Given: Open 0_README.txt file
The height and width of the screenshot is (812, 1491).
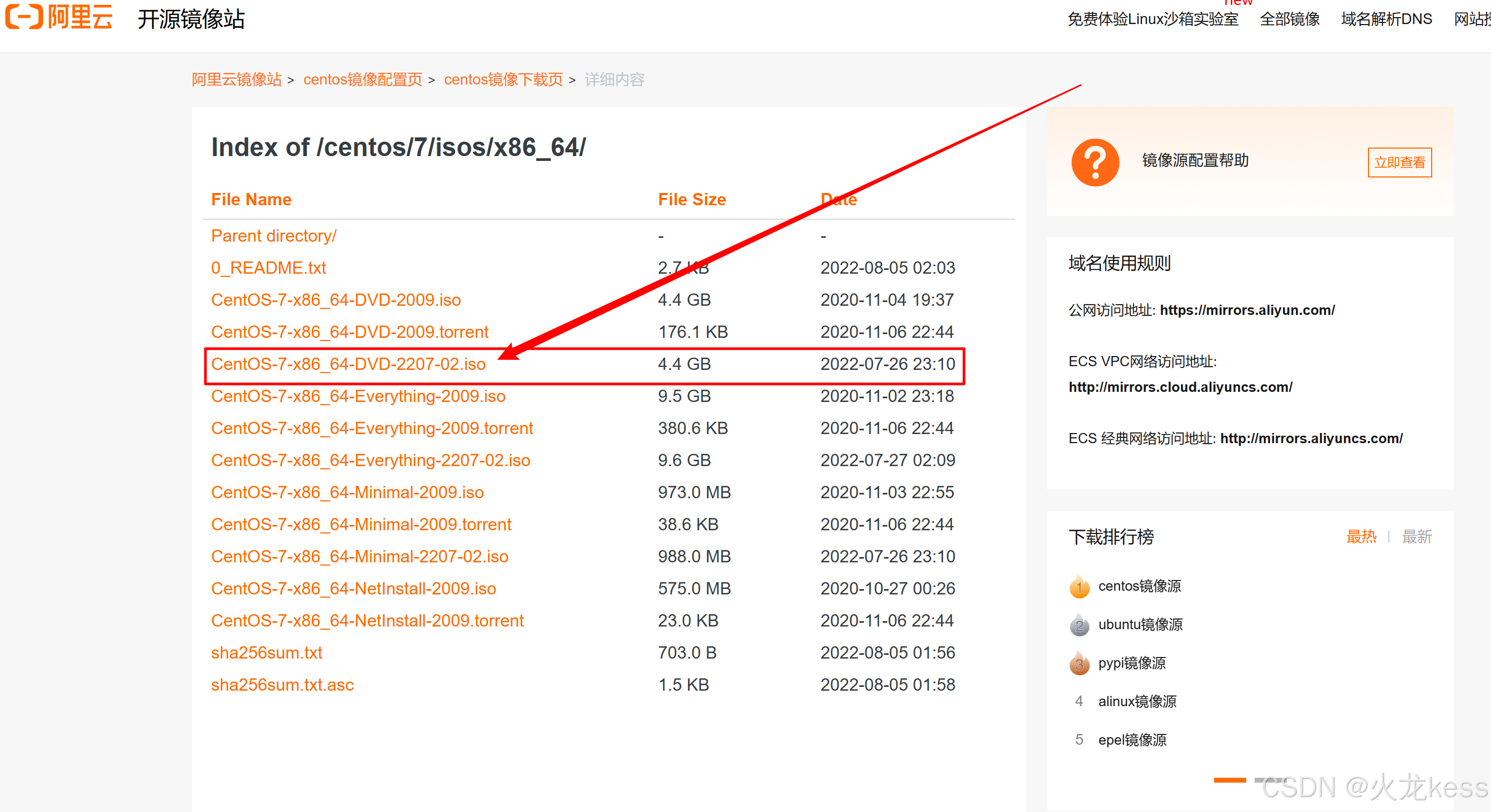Looking at the screenshot, I should [x=268, y=267].
